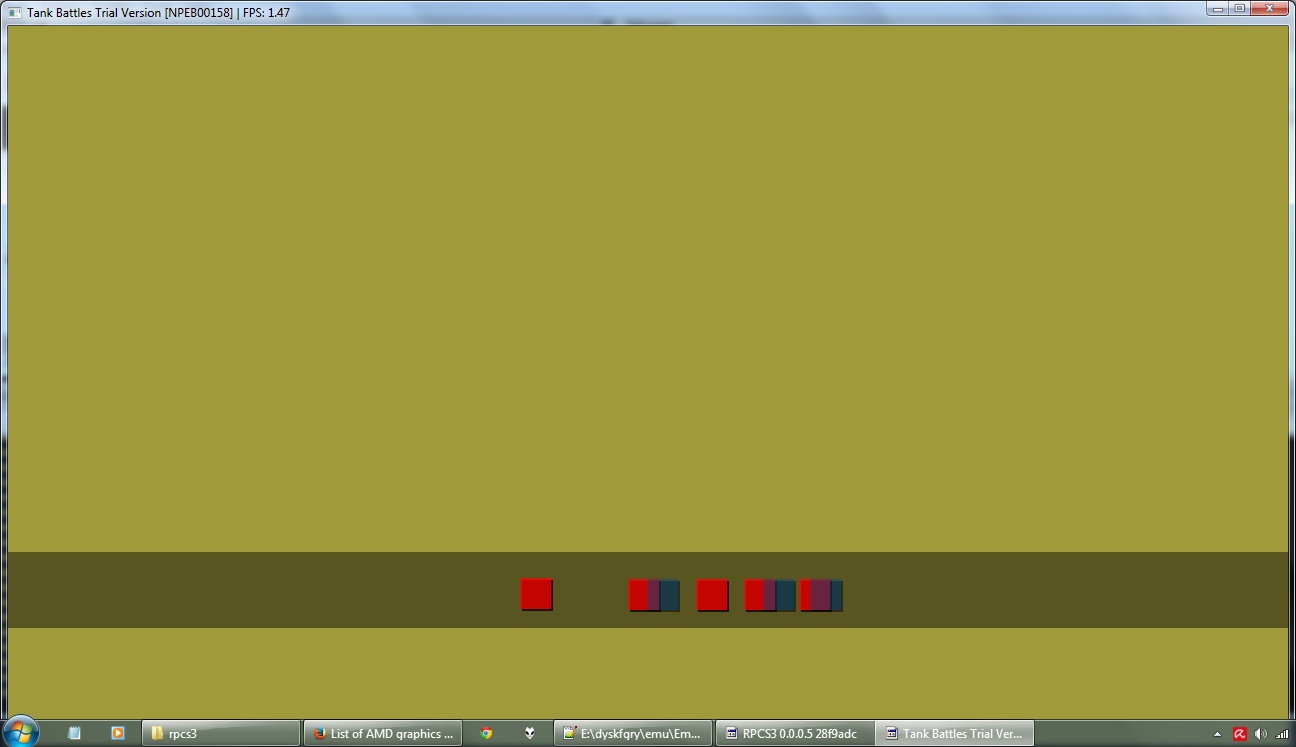Viewport: 1296px width, 747px height.
Task: Click the volume speaker tray icon
Action: pos(1260,734)
